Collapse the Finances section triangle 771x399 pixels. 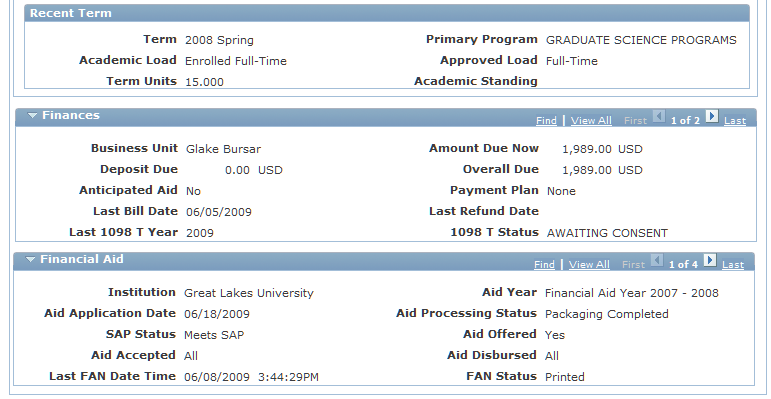point(32,116)
